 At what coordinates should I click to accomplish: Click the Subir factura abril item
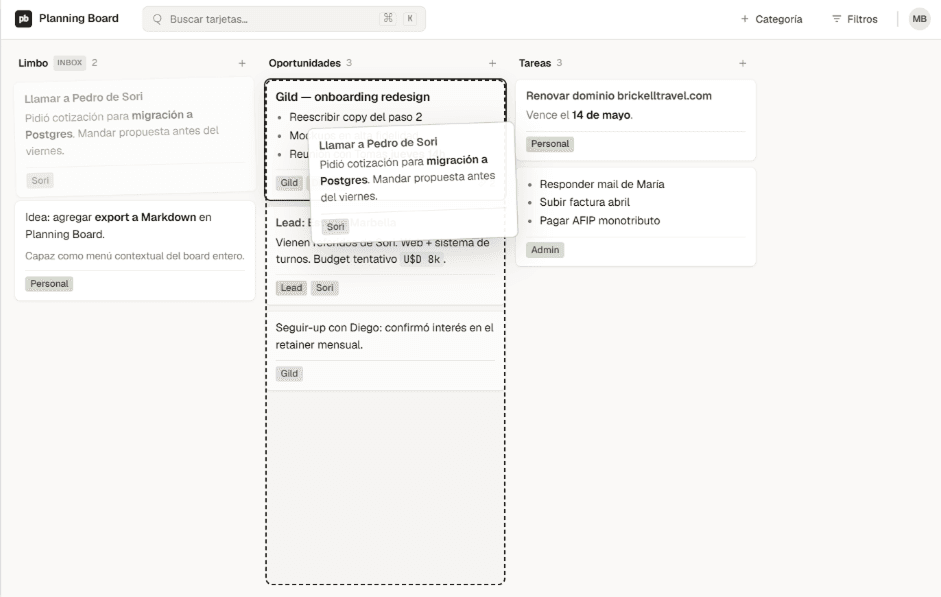pos(585,202)
